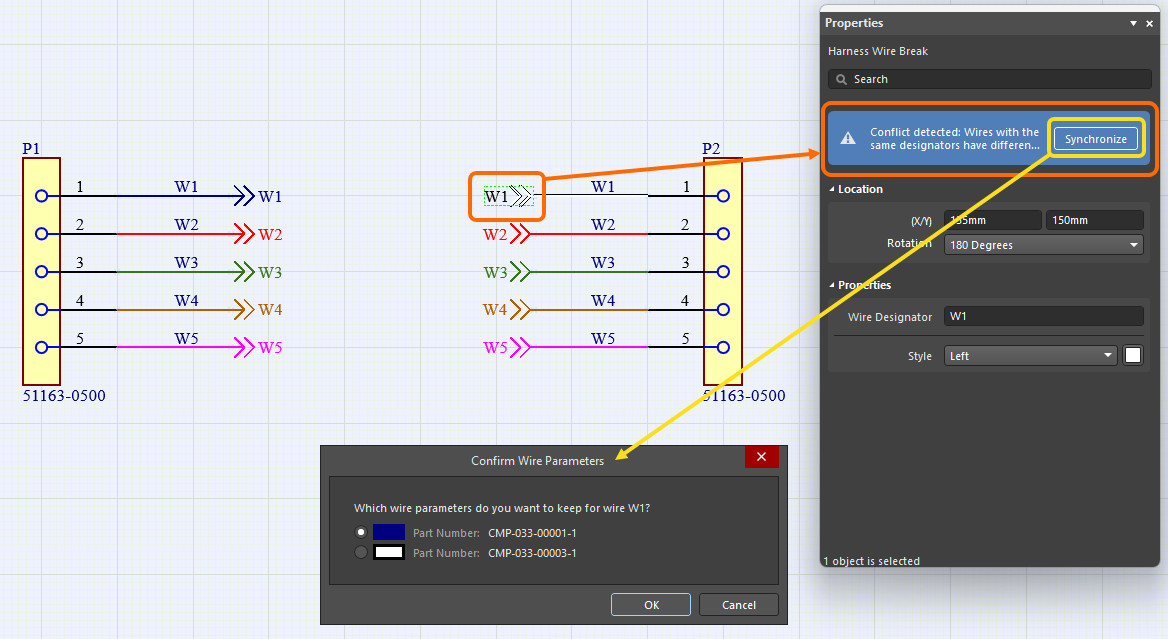This screenshot has height=639, width=1168.
Task: Select the brown W4 wire break near P2
Action: click(507, 309)
